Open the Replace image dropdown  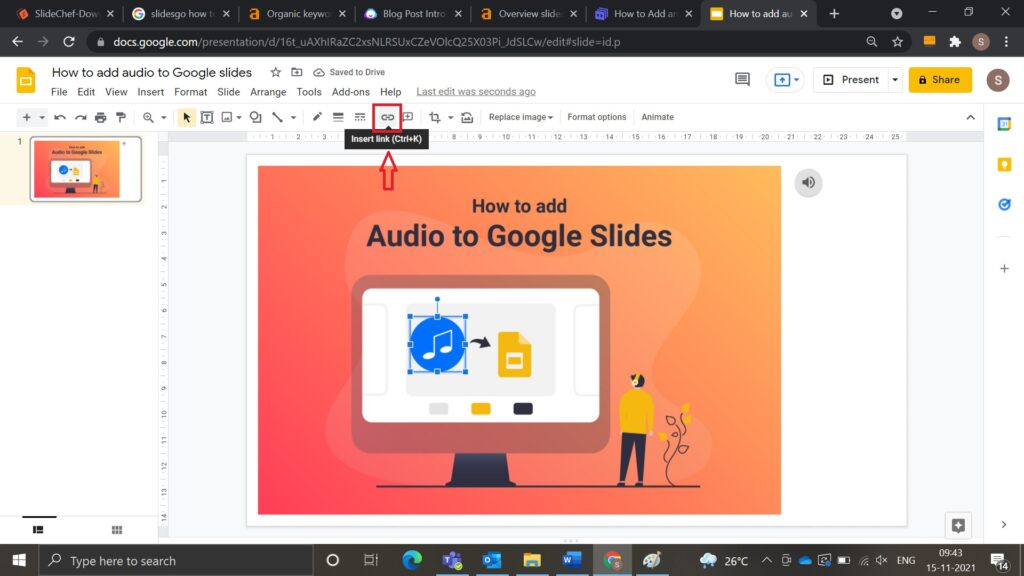click(520, 118)
